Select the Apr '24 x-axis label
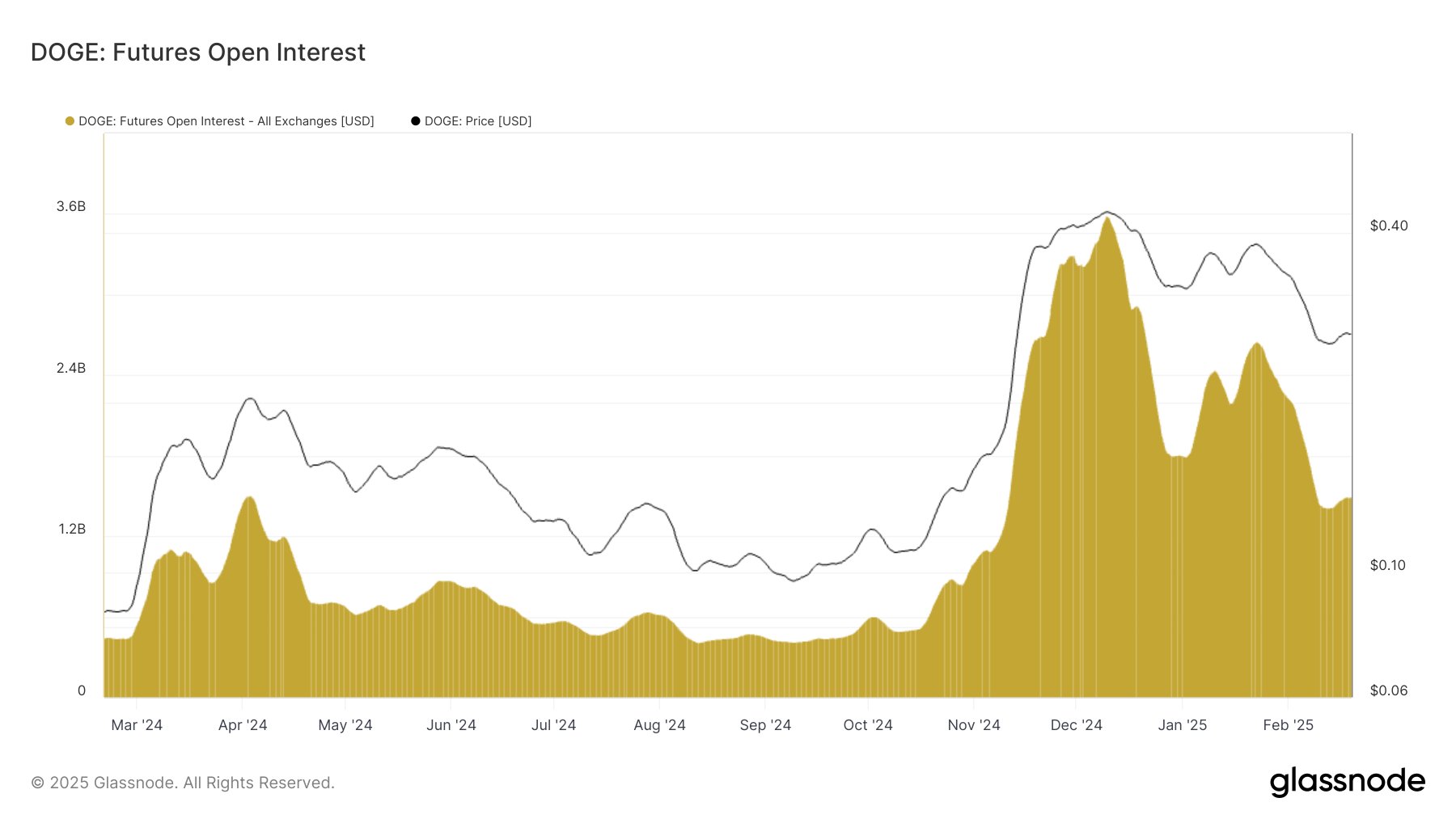 coord(243,725)
